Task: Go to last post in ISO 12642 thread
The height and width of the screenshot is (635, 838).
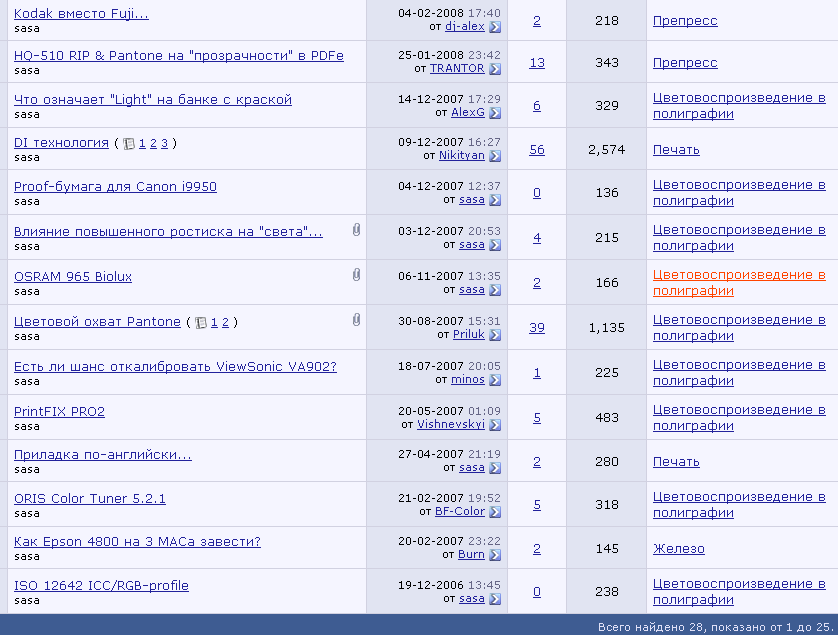Action: click(x=495, y=599)
